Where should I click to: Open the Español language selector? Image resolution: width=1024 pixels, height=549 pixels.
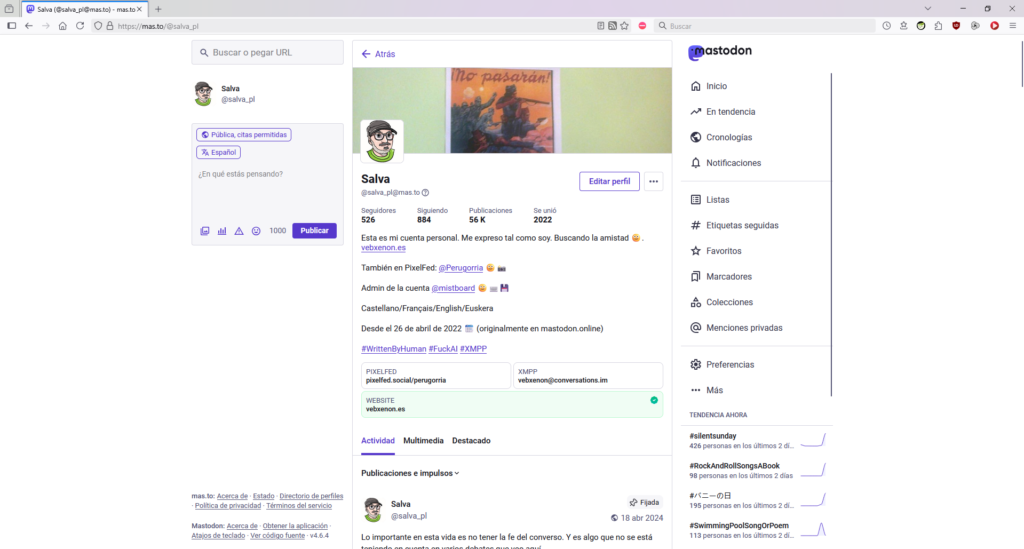coord(218,152)
